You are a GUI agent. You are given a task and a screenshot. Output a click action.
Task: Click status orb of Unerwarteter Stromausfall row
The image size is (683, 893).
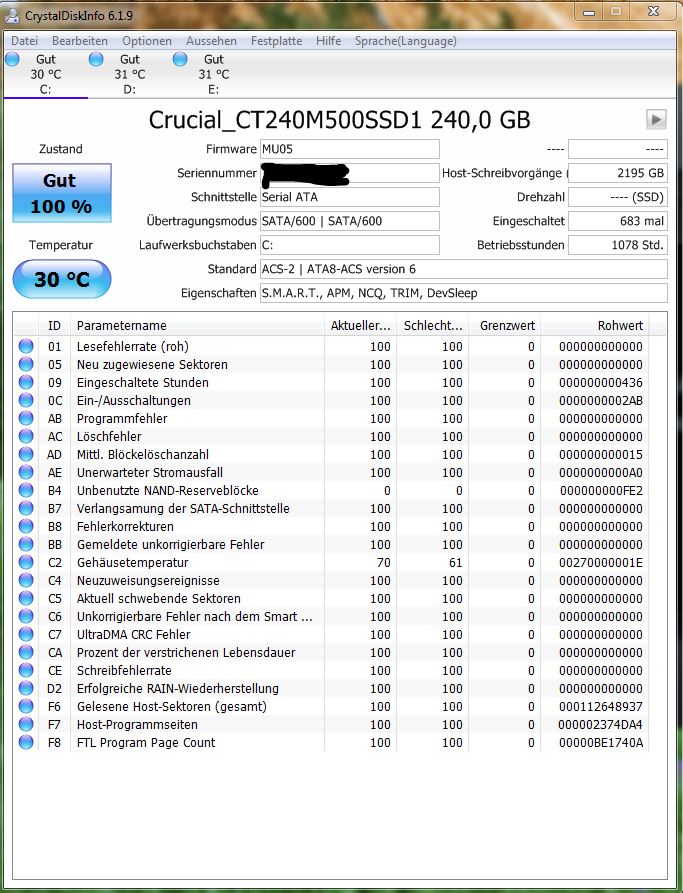[x=26, y=472]
